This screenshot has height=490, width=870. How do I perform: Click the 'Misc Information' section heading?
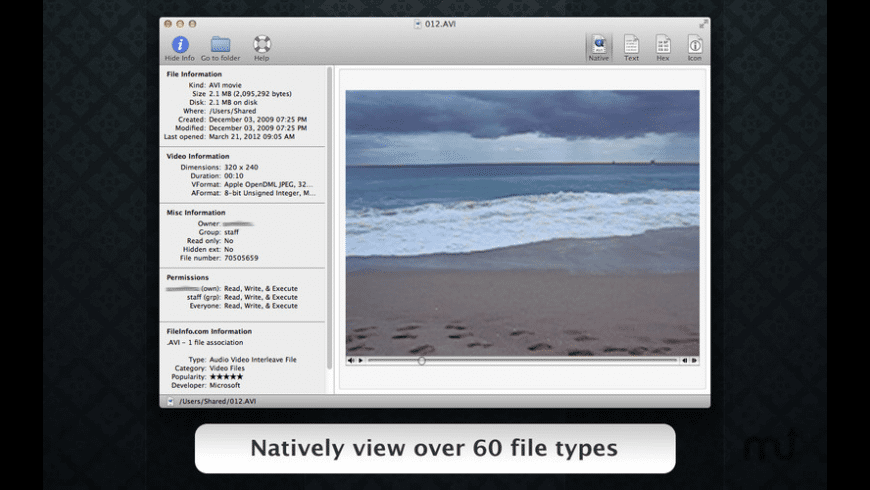click(x=196, y=213)
